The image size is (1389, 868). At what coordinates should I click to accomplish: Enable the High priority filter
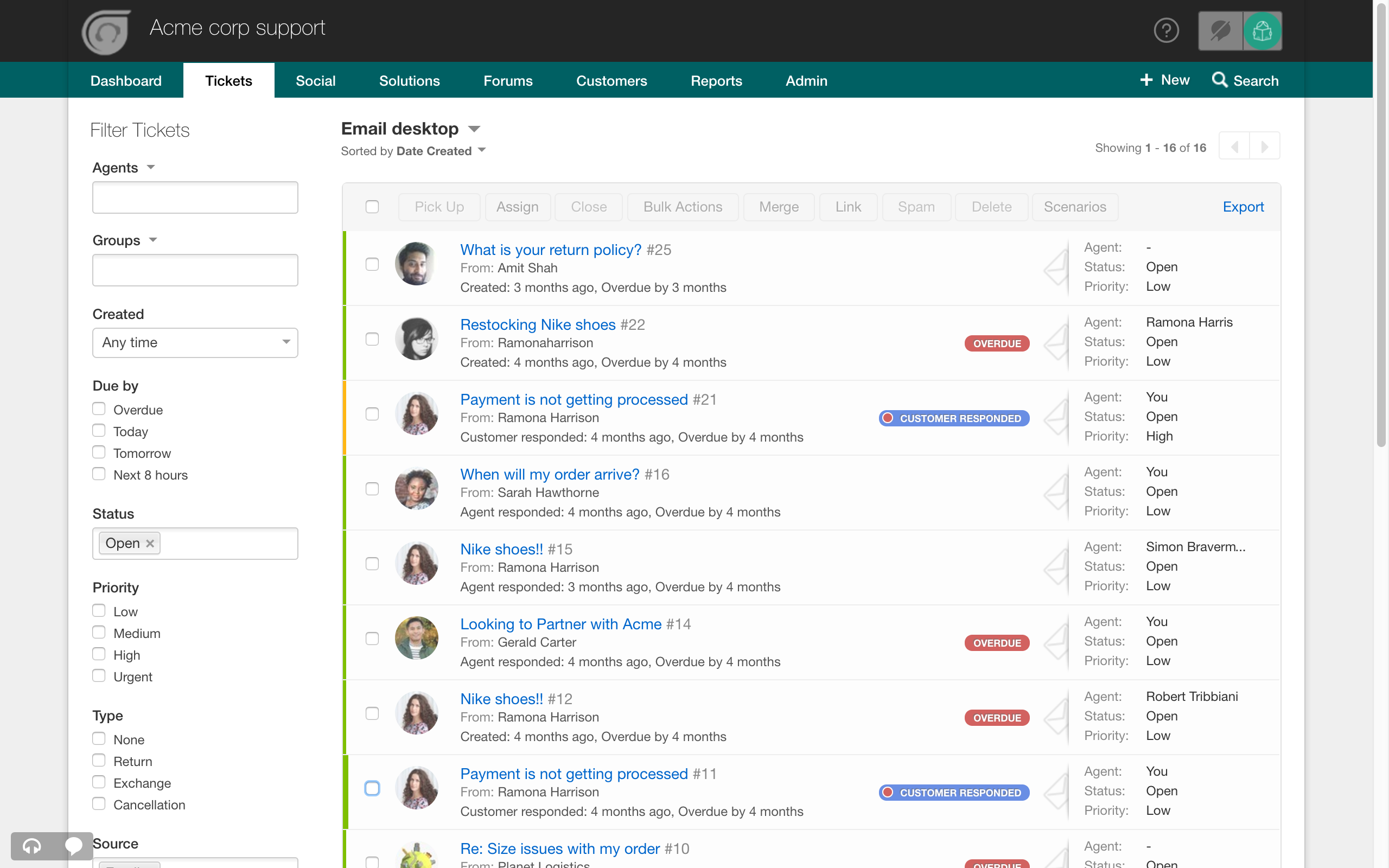point(99,653)
